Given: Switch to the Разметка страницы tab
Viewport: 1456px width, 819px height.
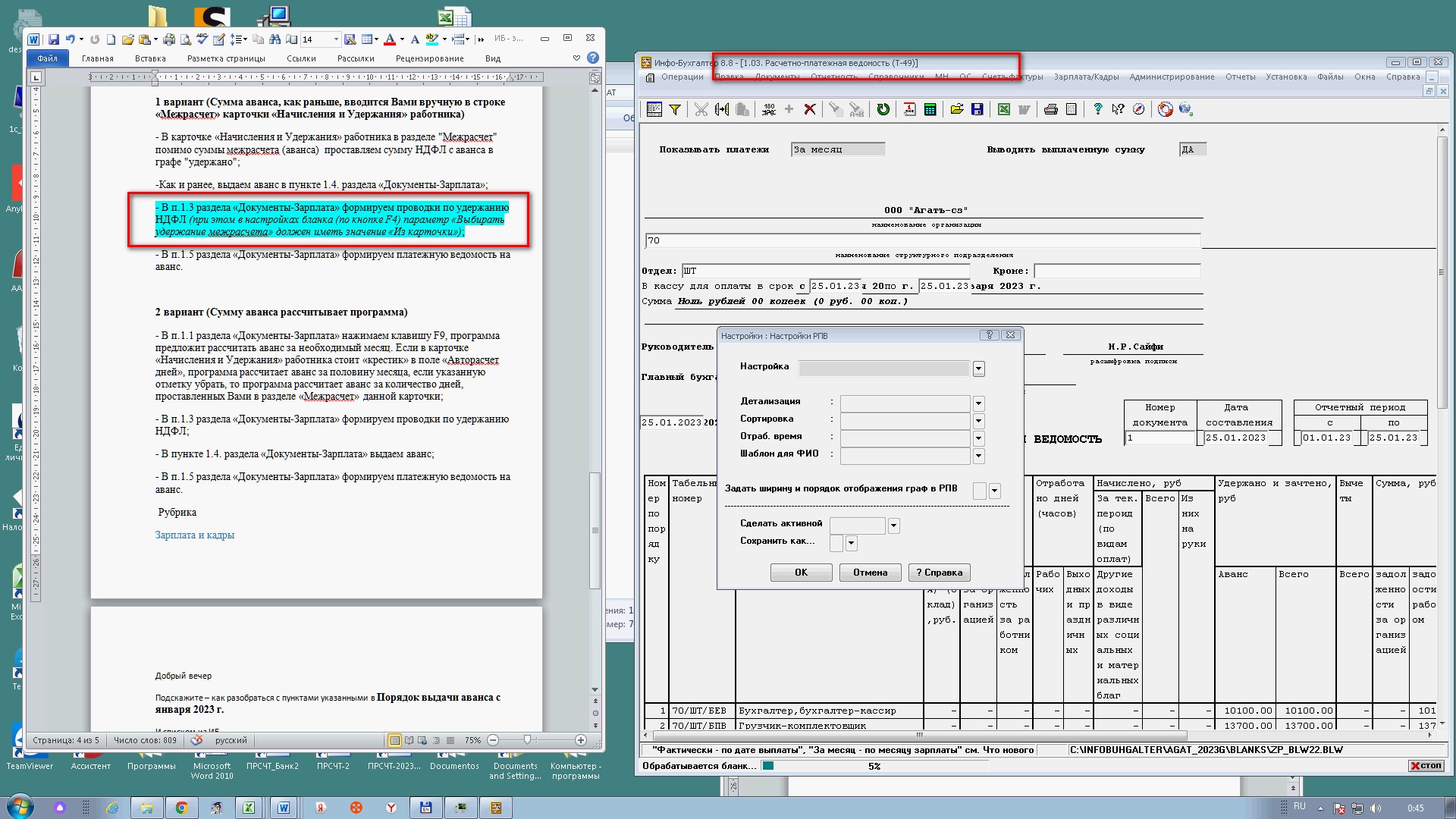Looking at the screenshot, I should 226,58.
